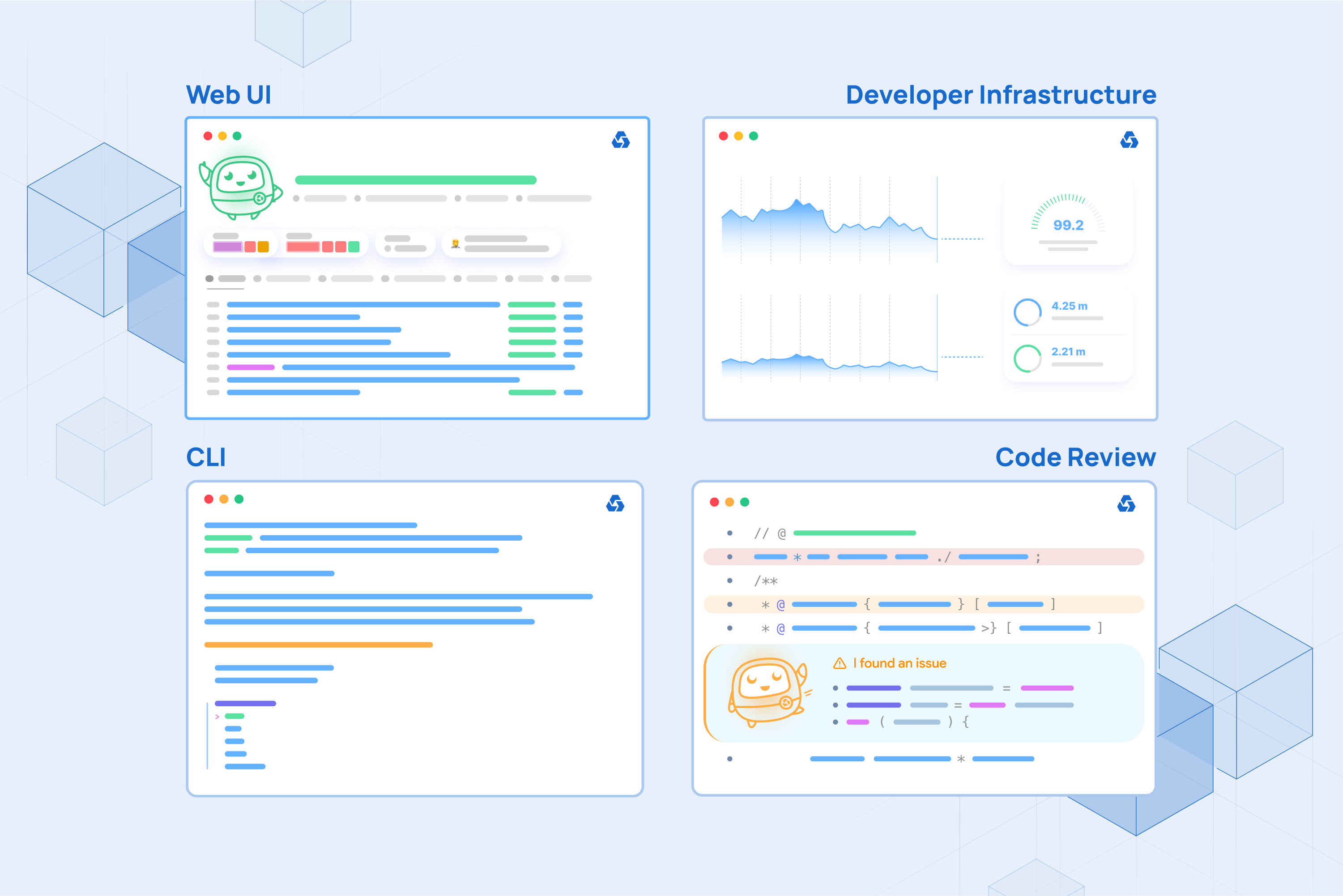Click the logo in Code Review window
Viewport: 1343px width, 896px height.
click(x=1126, y=503)
